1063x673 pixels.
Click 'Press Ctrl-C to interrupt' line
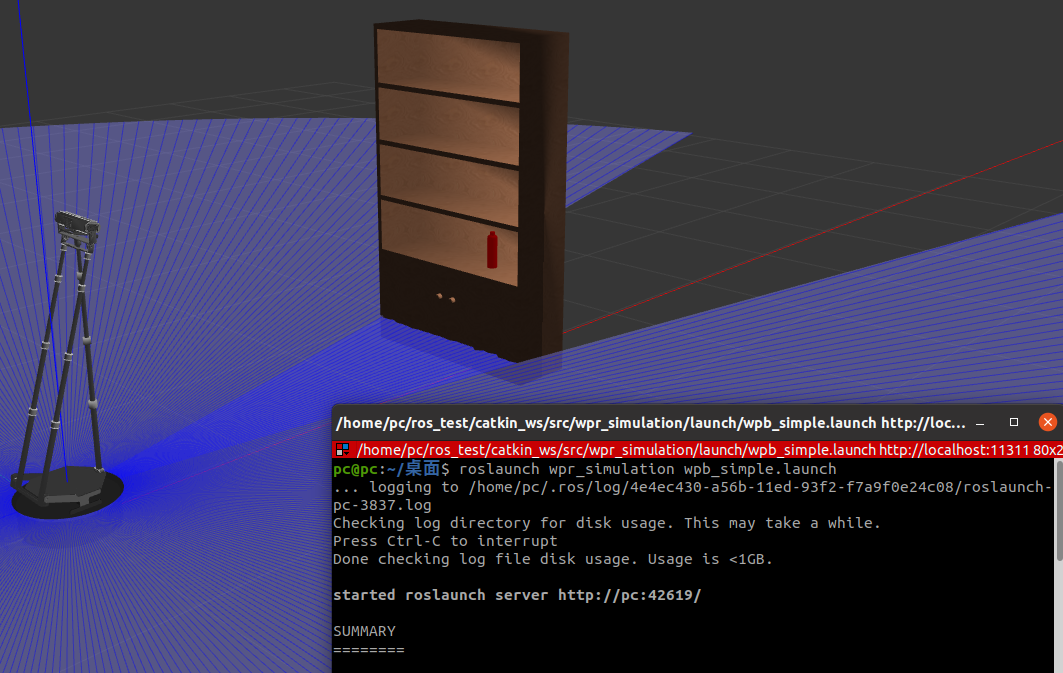pos(445,541)
